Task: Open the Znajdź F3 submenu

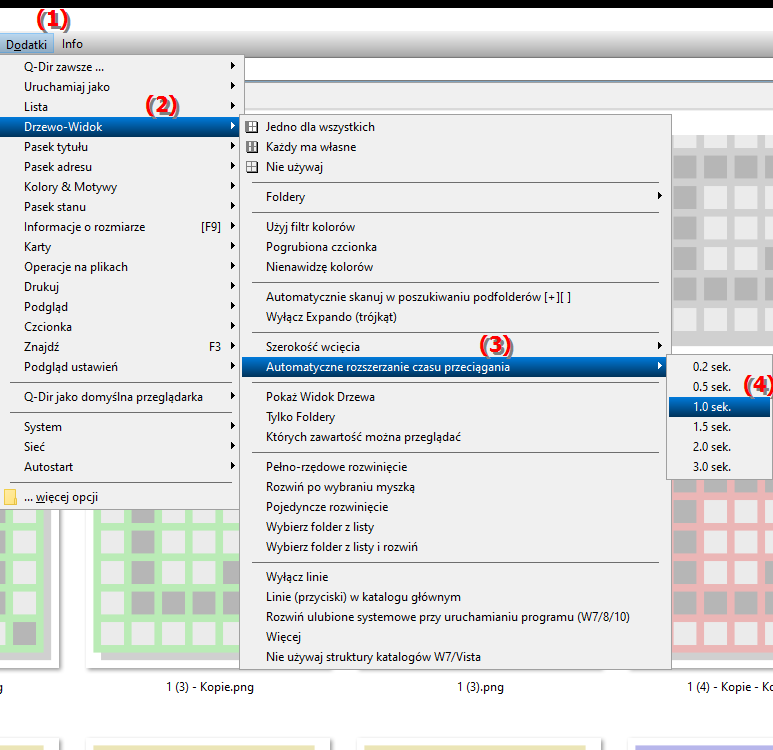Action: (121, 347)
